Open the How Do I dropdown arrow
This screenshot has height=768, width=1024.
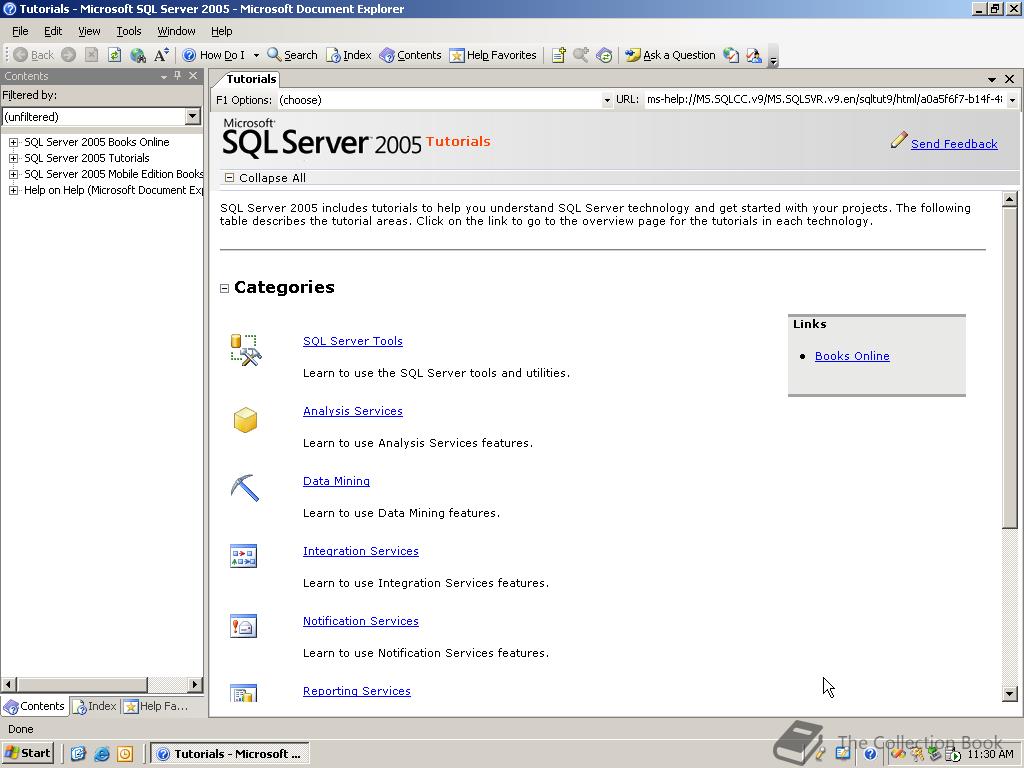tap(256, 56)
